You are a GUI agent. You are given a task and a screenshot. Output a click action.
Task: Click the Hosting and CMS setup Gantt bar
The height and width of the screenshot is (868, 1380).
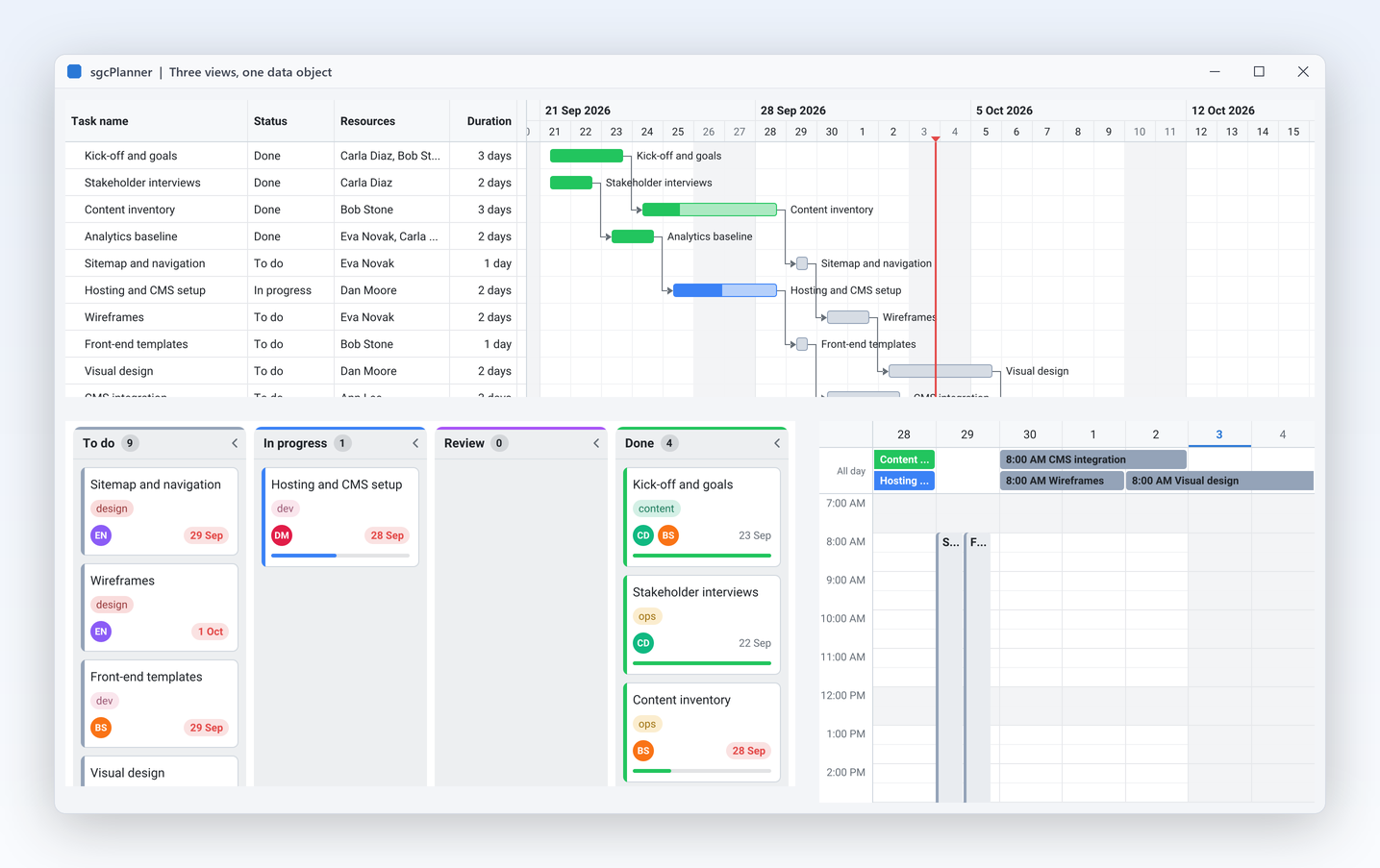tap(725, 290)
